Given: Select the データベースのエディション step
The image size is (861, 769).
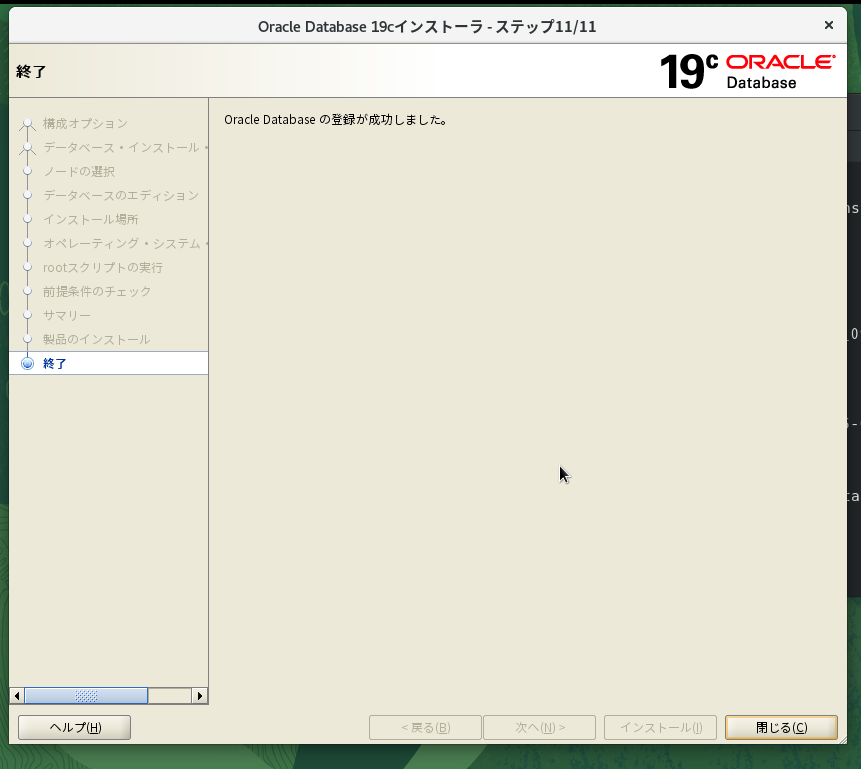Looking at the screenshot, I should 121,195.
